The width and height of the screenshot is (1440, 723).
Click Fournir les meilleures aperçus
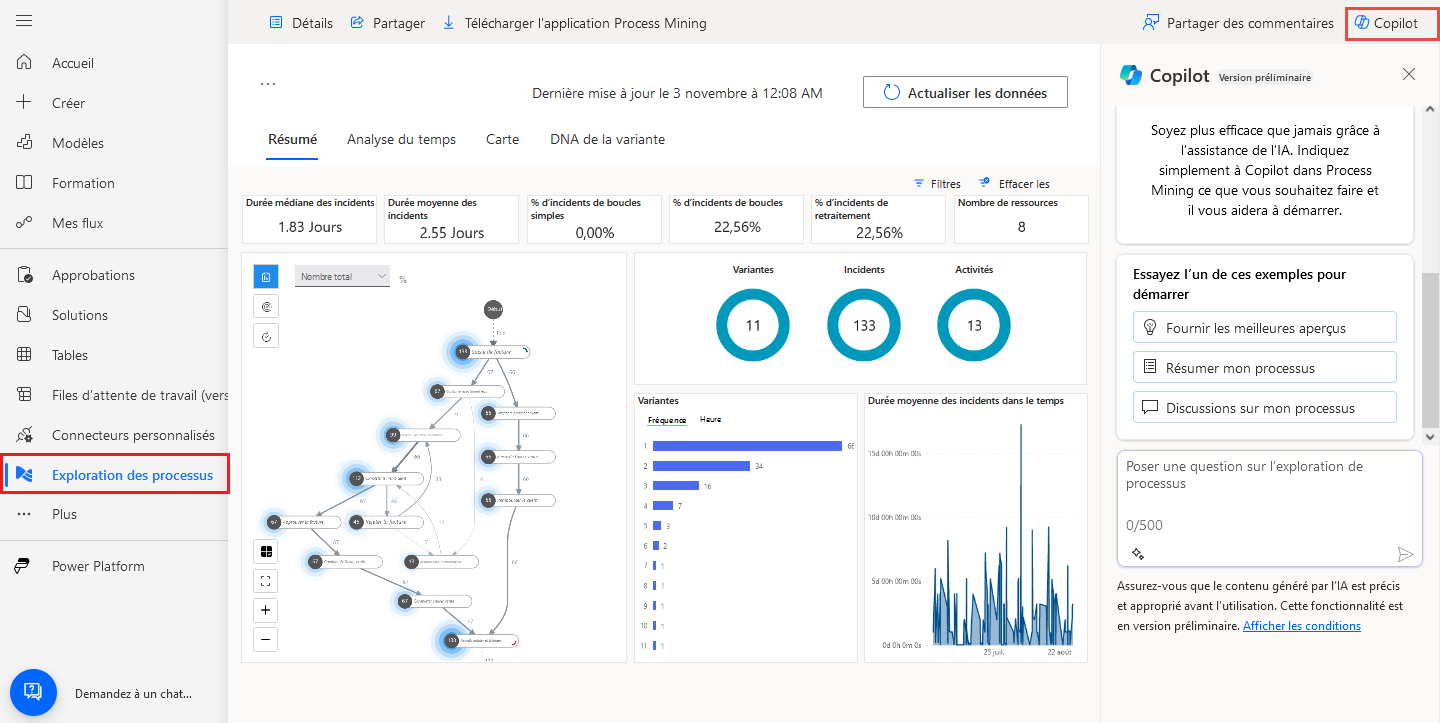tap(1264, 327)
